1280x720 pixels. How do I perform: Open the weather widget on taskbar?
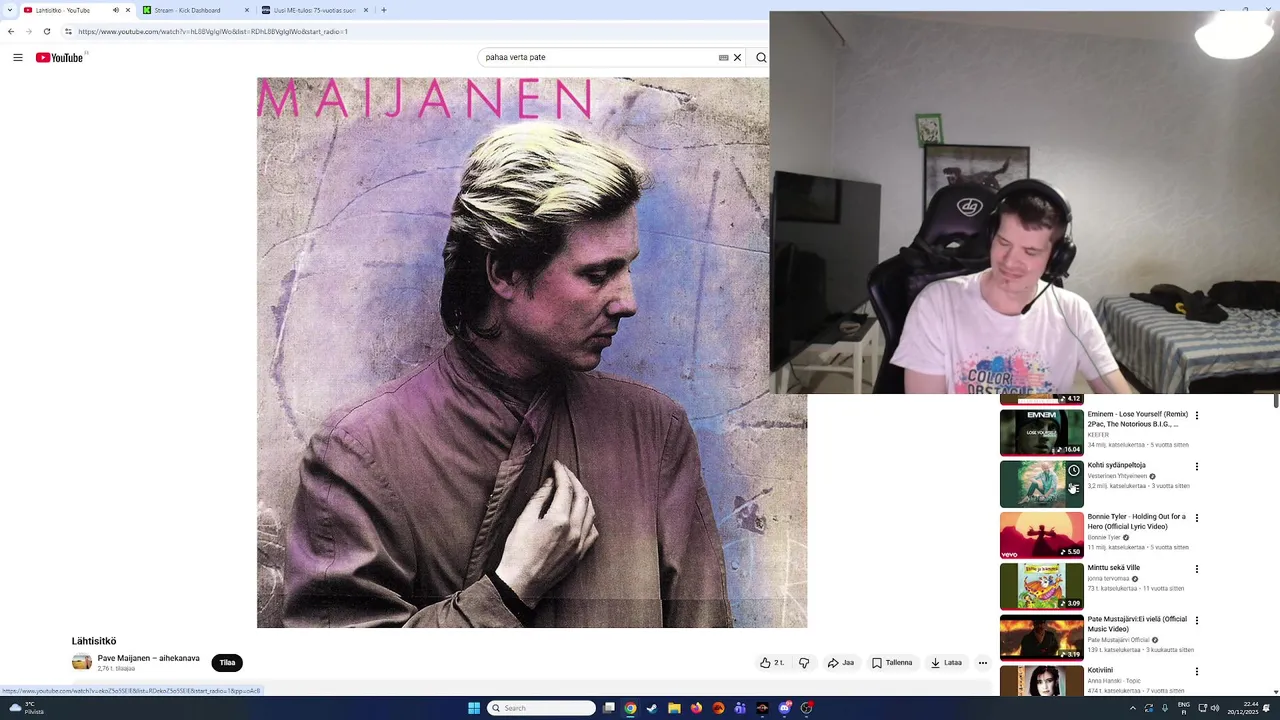pos(25,708)
